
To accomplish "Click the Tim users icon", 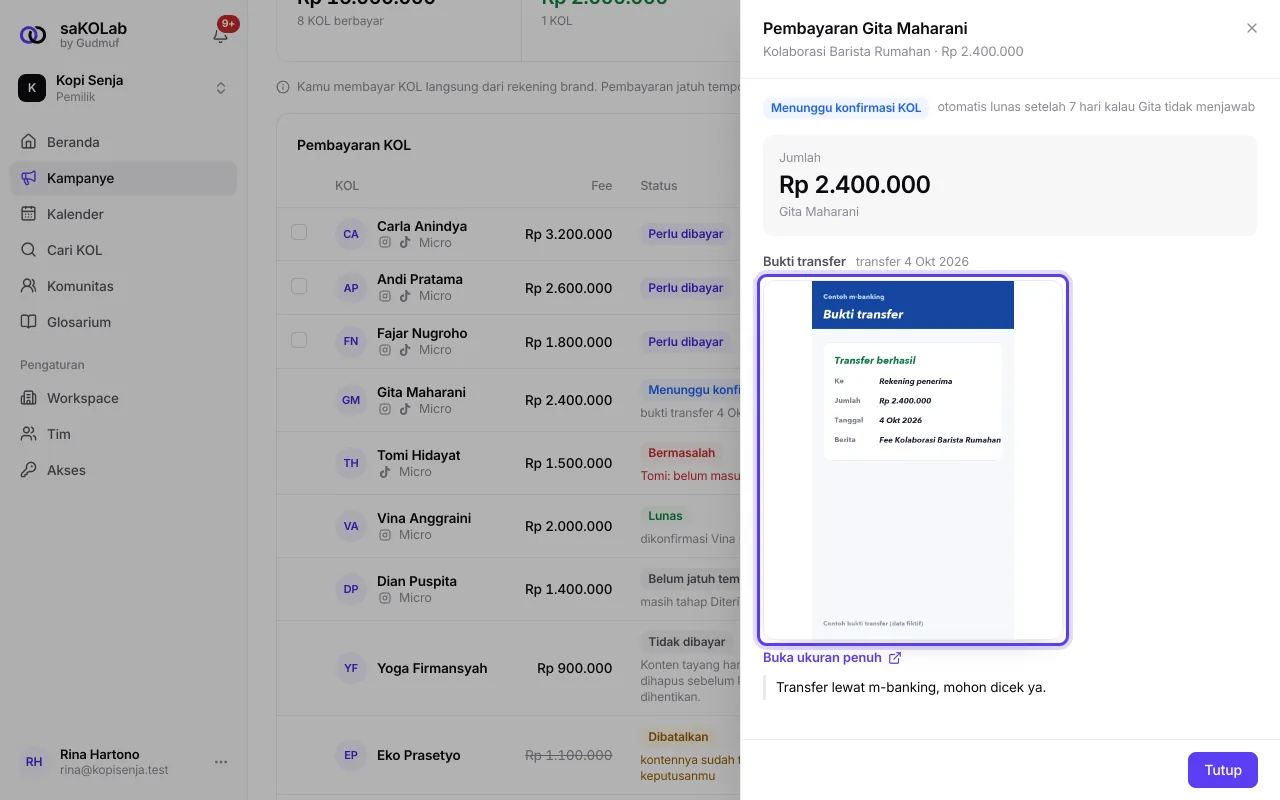I will coord(28,434).
